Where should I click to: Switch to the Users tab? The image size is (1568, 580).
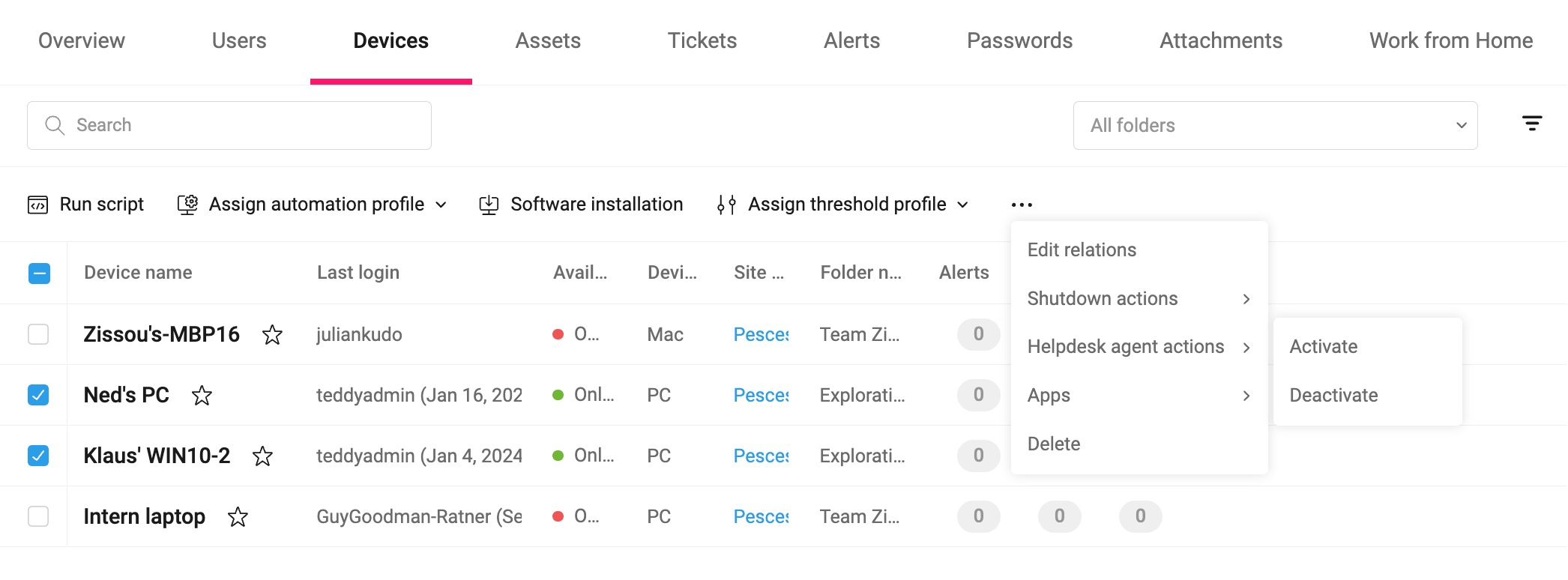click(x=239, y=40)
